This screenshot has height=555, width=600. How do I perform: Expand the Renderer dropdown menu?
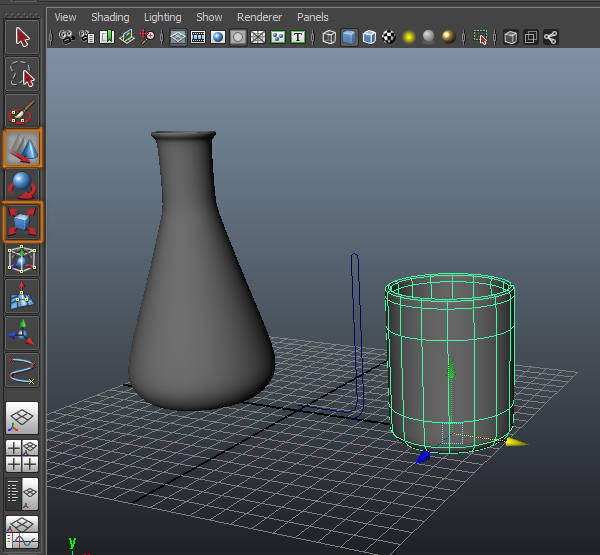coord(259,17)
